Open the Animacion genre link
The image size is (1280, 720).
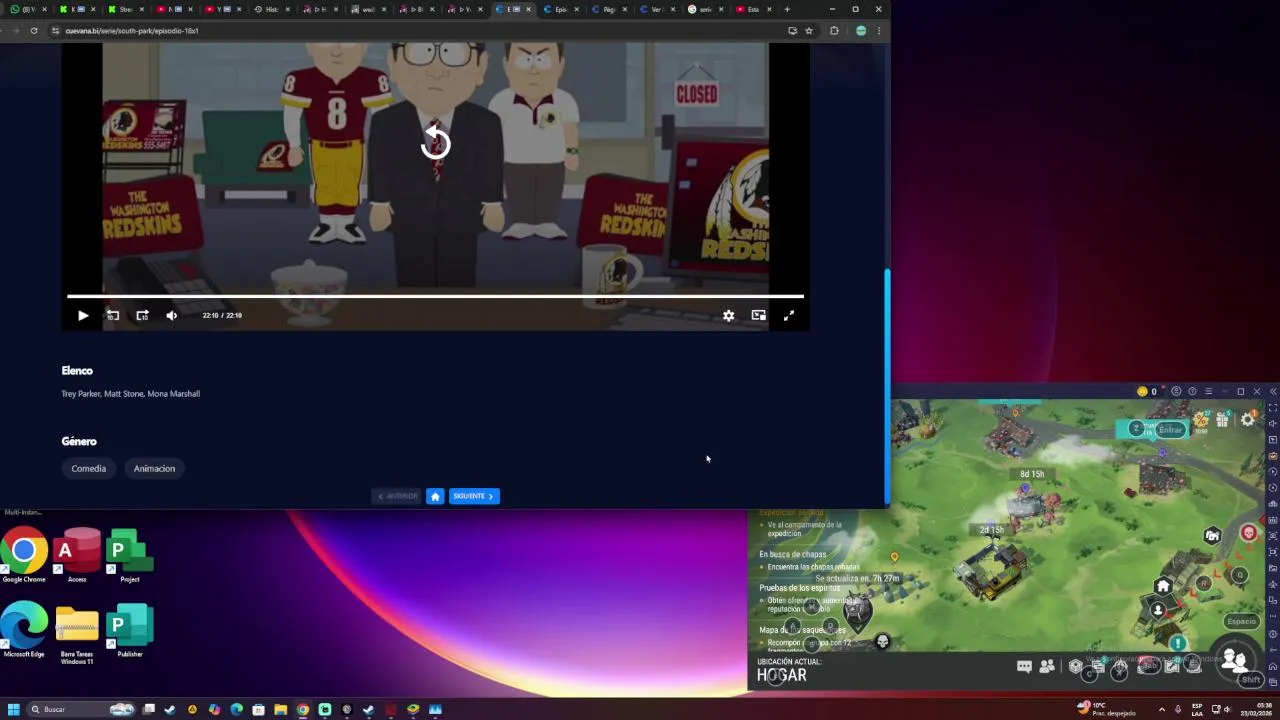point(154,468)
